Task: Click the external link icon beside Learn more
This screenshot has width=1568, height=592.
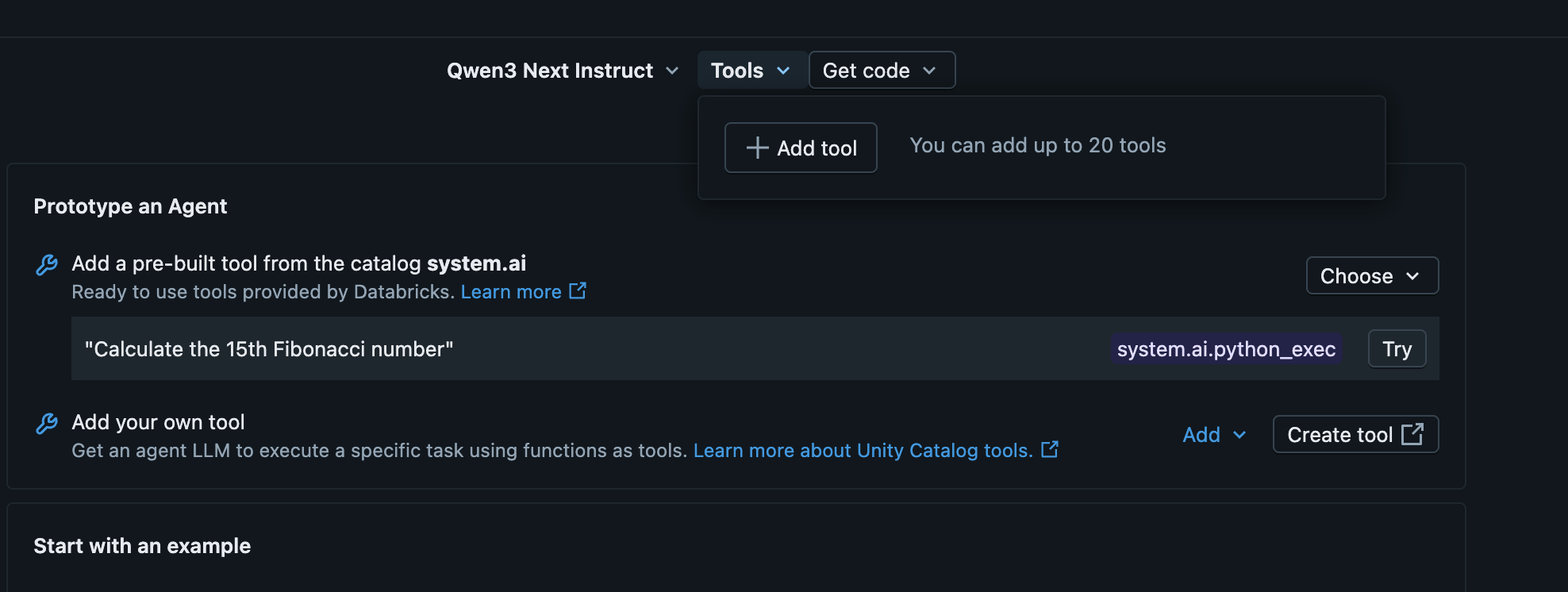Action: click(x=578, y=291)
